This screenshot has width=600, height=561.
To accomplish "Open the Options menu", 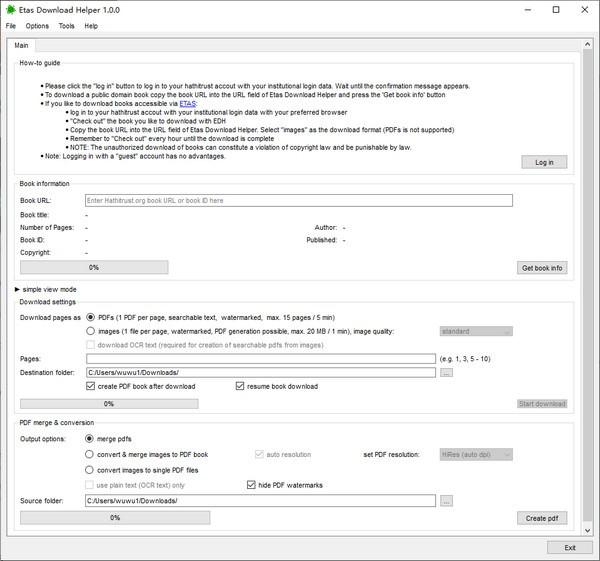I will pyautogui.click(x=37, y=26).
